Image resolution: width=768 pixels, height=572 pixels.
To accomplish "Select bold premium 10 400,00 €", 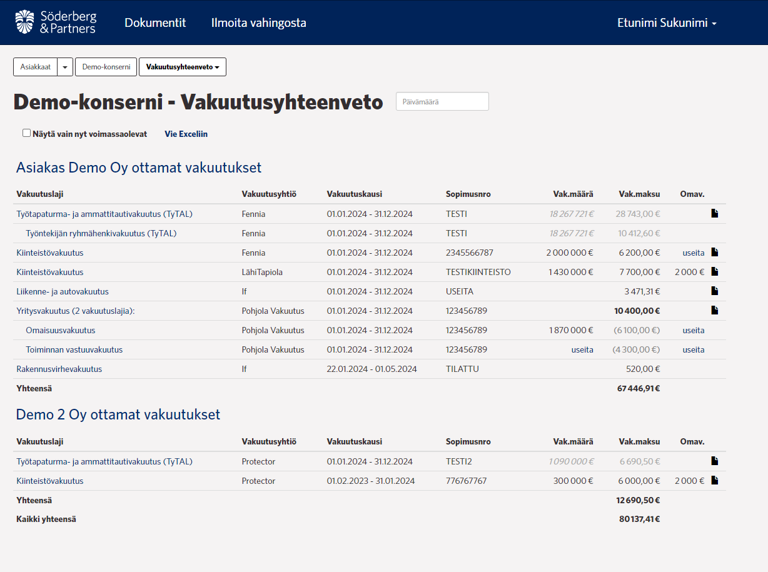I will tap(637, 311).
